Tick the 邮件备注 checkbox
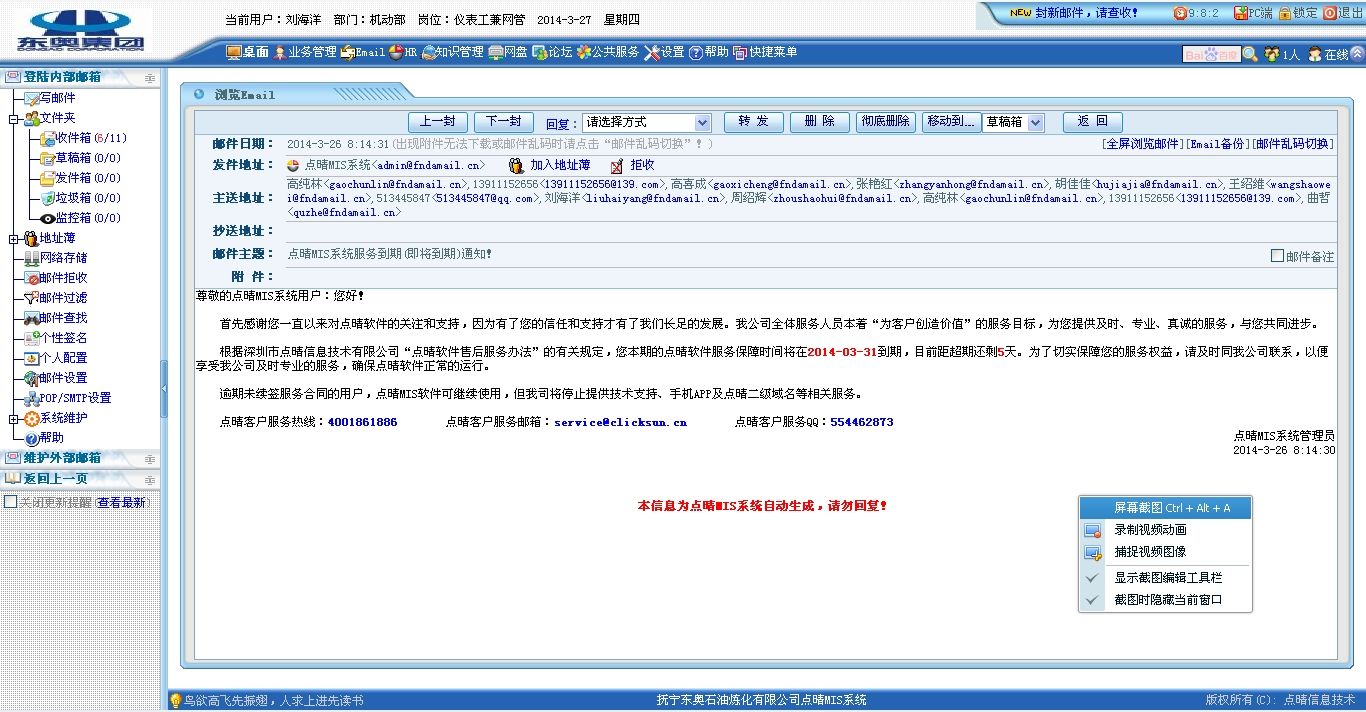This screenshot has width=1366, height=712. 1277,256
